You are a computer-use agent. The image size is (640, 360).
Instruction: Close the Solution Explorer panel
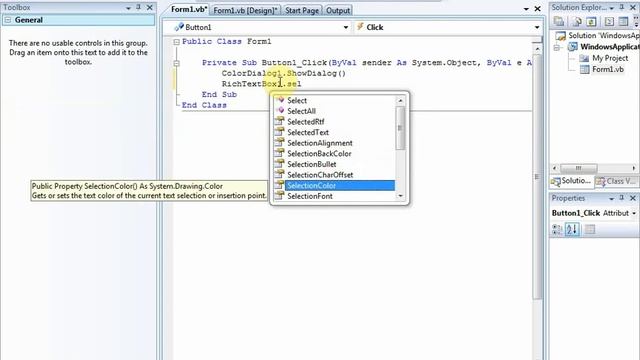(x=633, y=7)
